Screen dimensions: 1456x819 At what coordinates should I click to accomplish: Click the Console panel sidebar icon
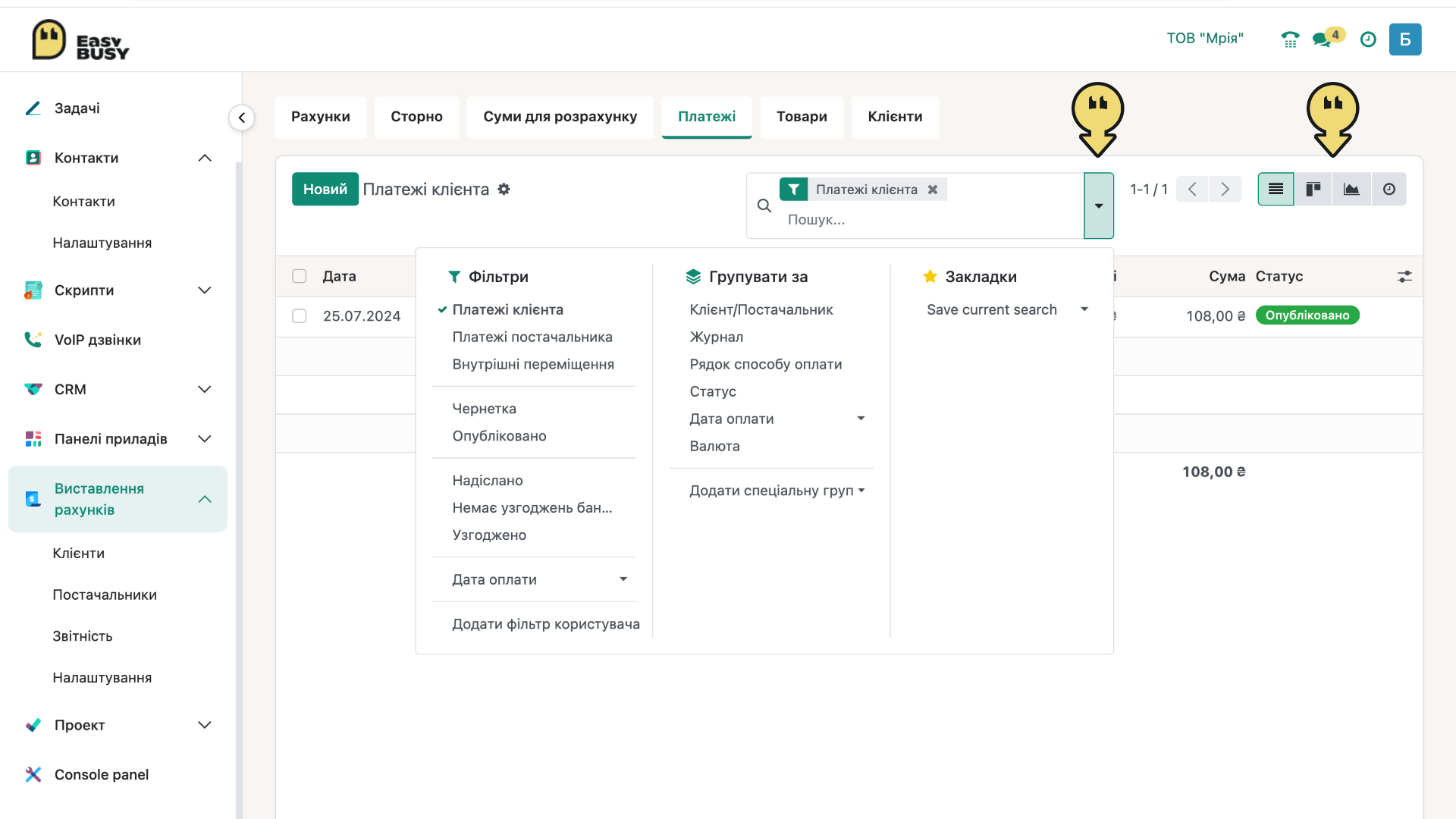tap(33, 774)
